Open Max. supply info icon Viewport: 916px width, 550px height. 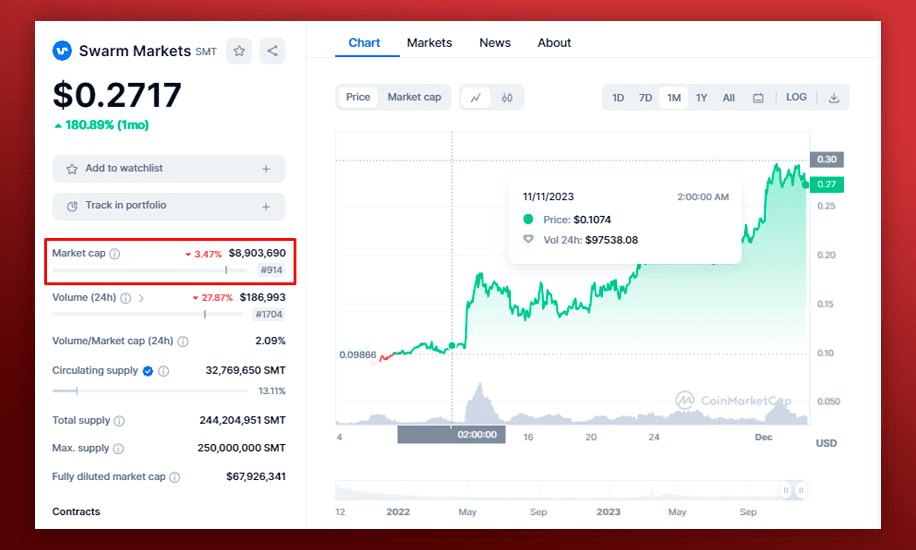click(118, 449)
